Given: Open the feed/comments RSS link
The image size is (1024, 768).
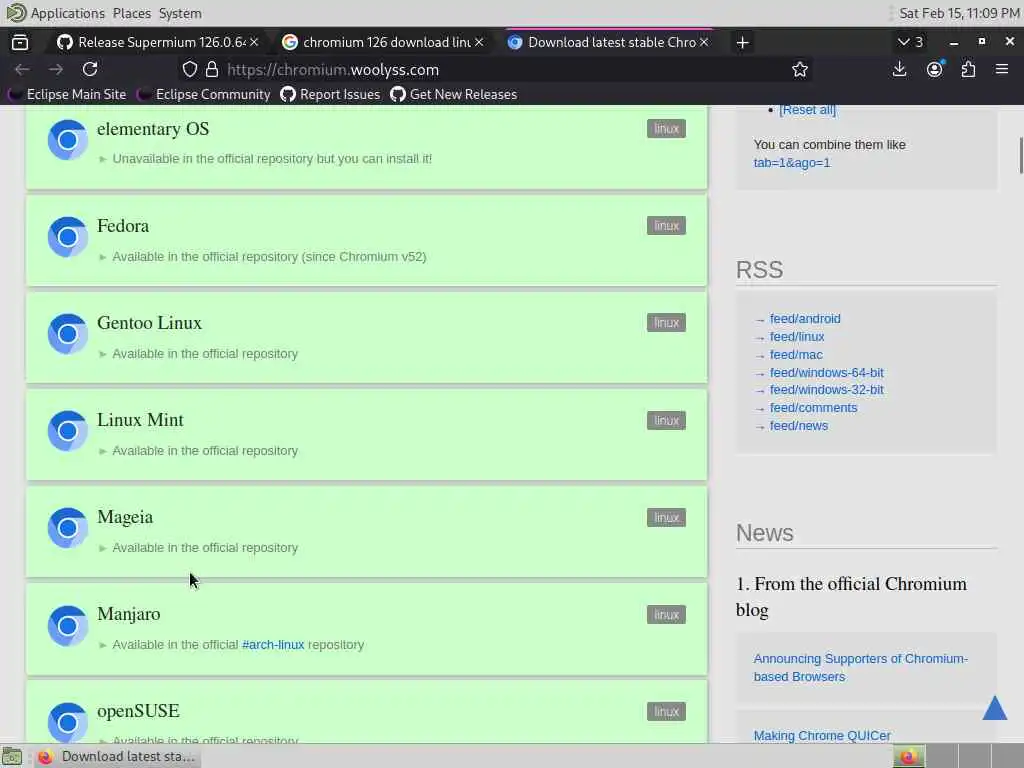Looking at the screenshot, I should [x=813, y=408].
